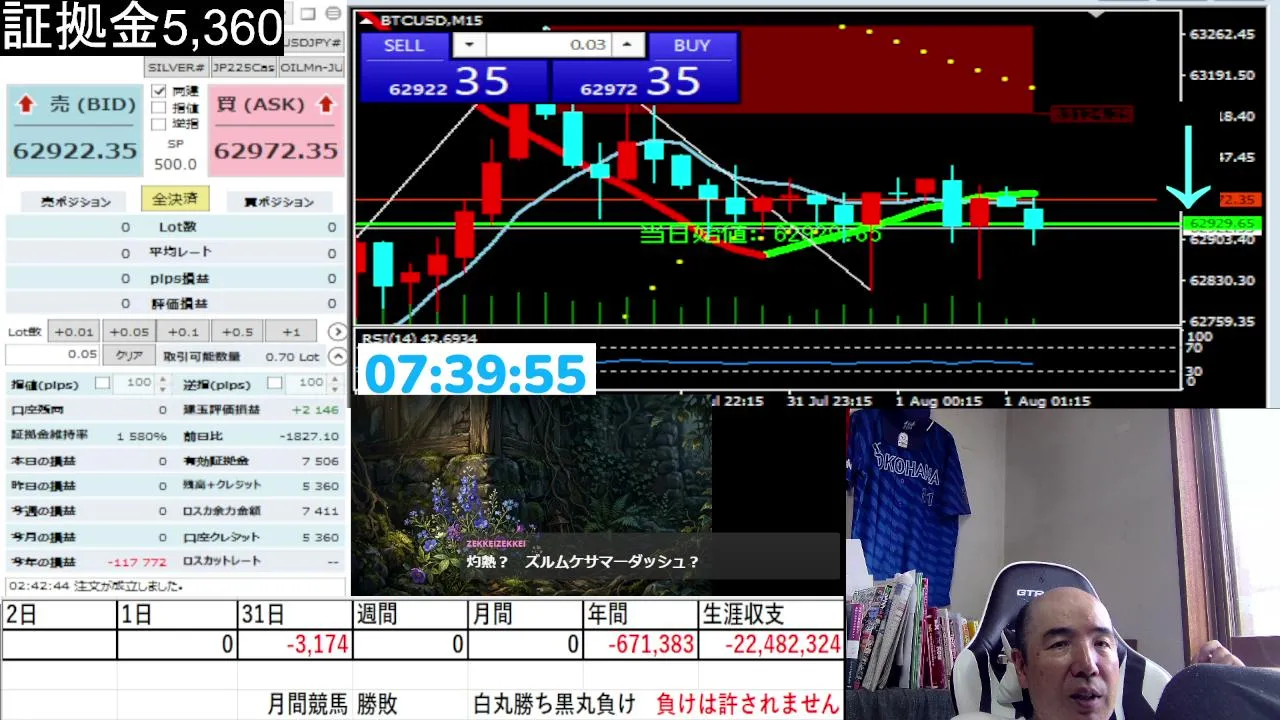Click the price scale label 63262.45
Screen dimensions: 1280x720
1222,34
